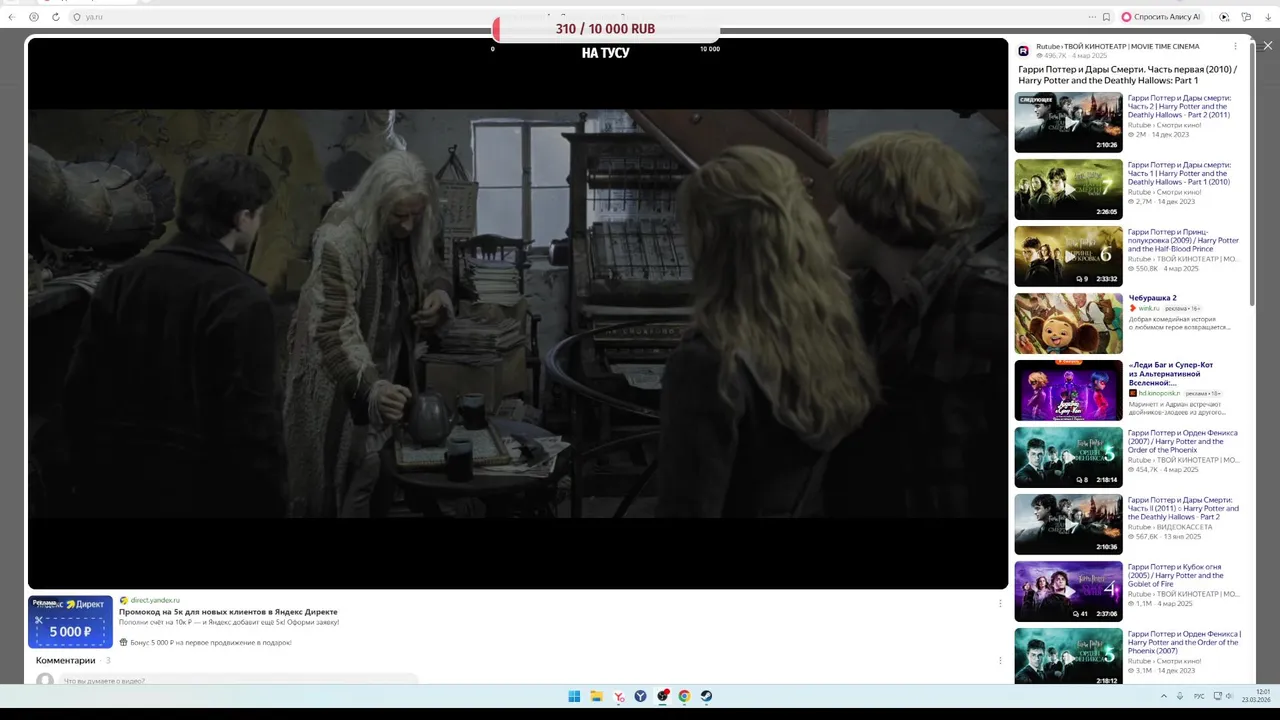Open 'Дары смерти: Часть 2' 2011 title link

(x=1180, y=107)
